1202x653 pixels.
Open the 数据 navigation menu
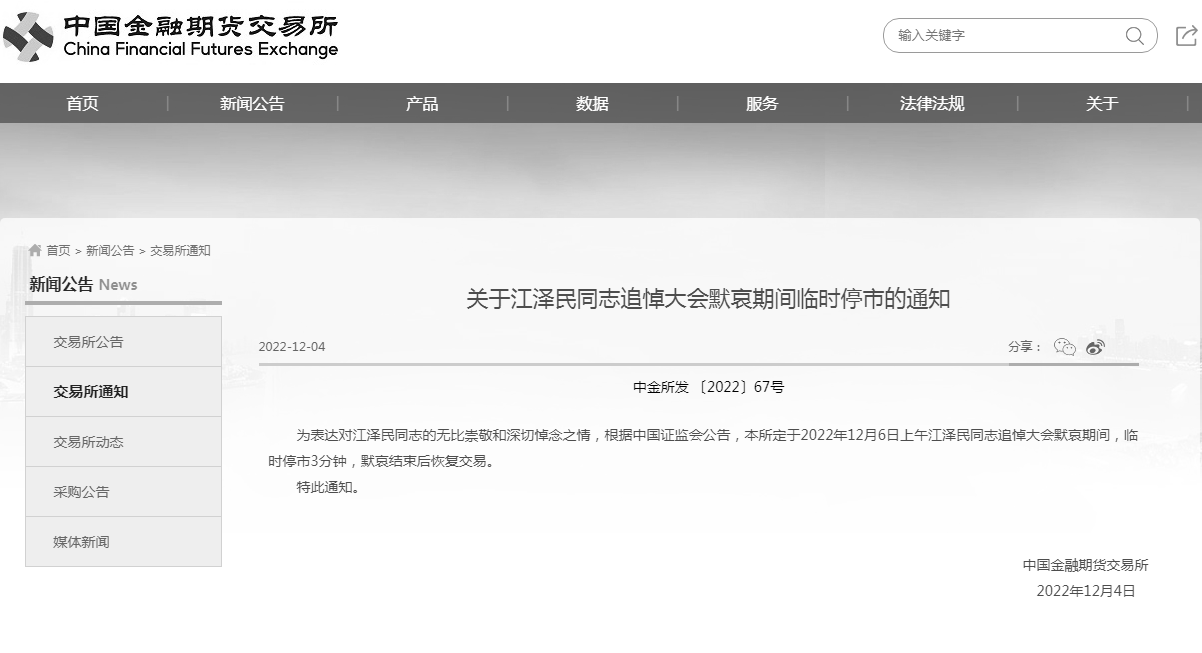pos(592,103)
